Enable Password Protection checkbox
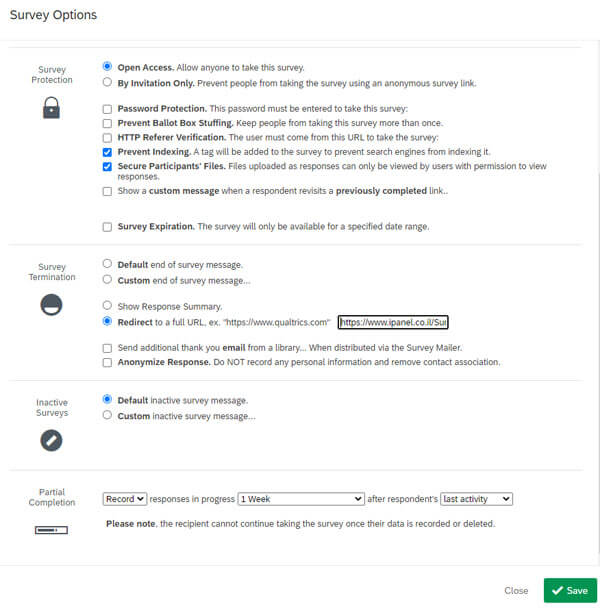This screenshot has width=600, height=611. pos(107,109)
